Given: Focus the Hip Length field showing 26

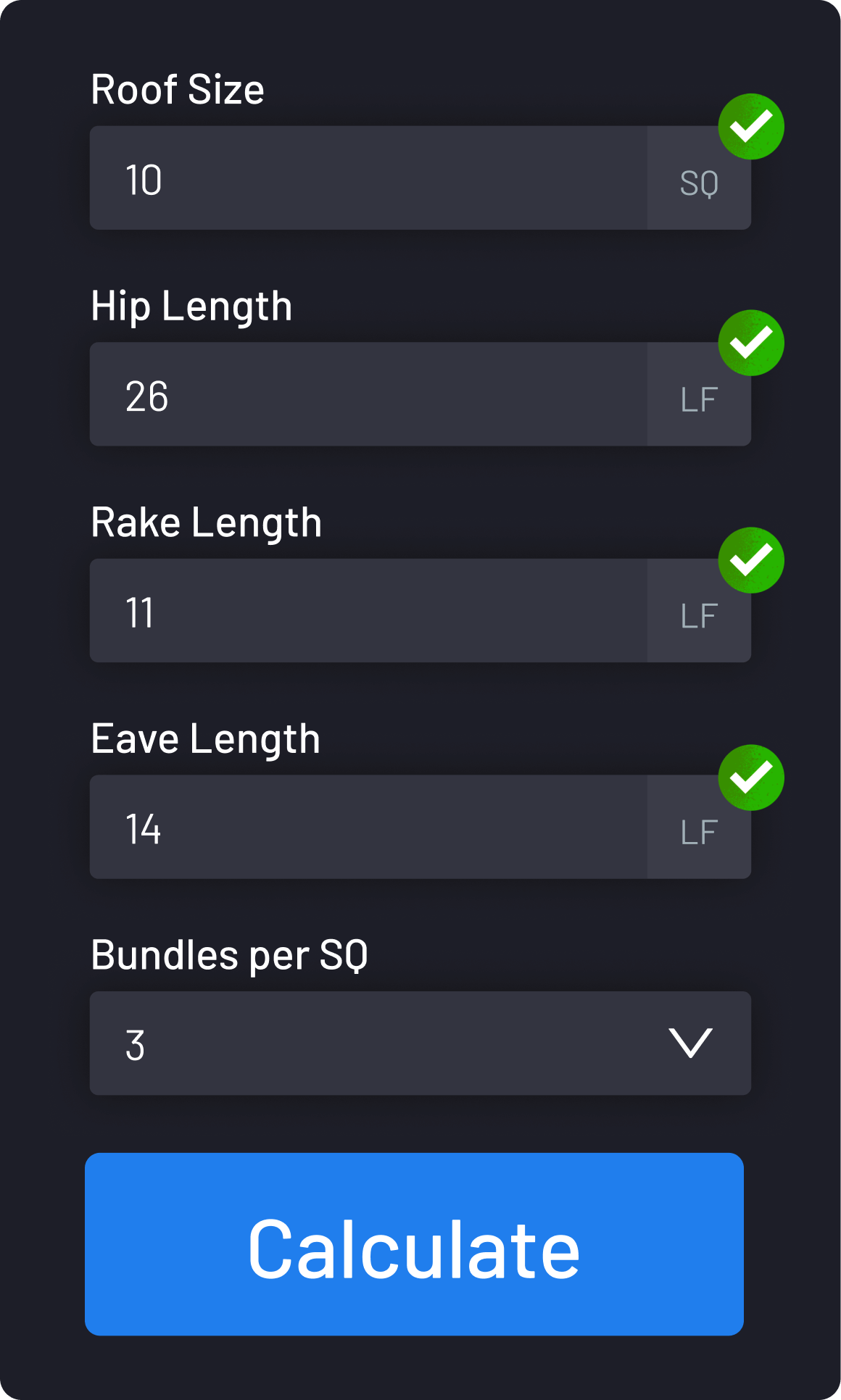Looking at the screenshot, I should (368, 394).
